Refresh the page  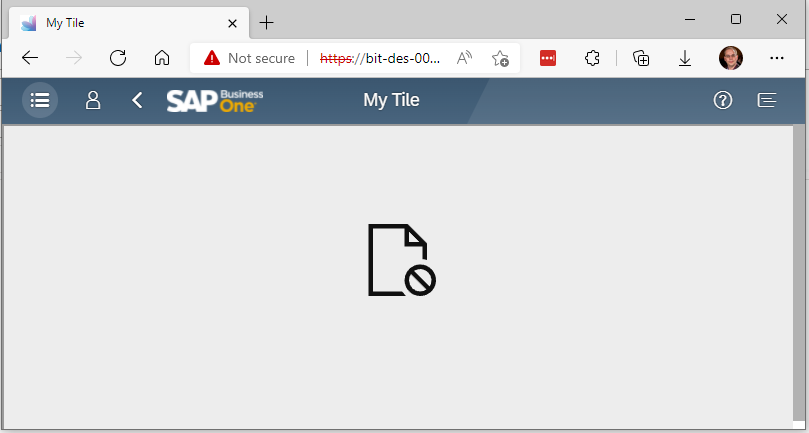tap(118, 58)
